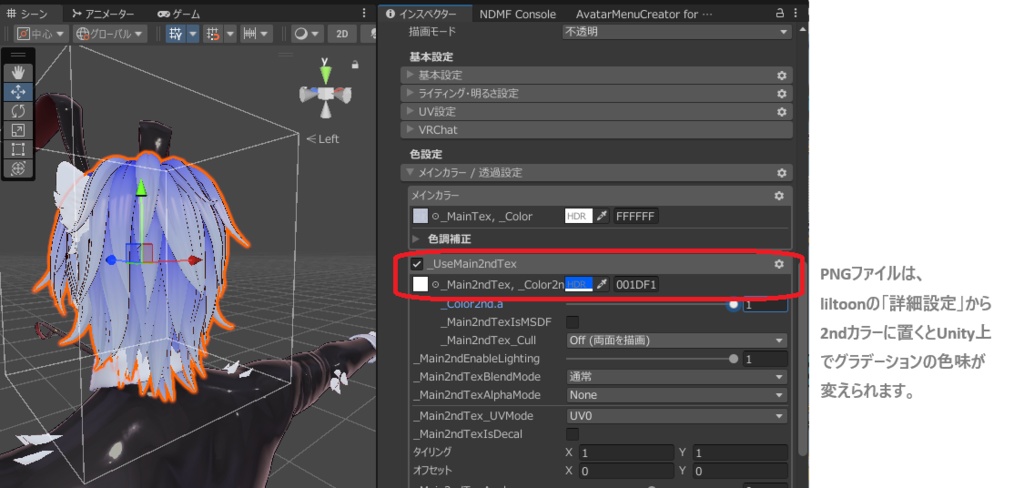This screenshot has height=488, width=1024.
Task: Click the snap increment ruler icon
Action: tap(249, 34)
